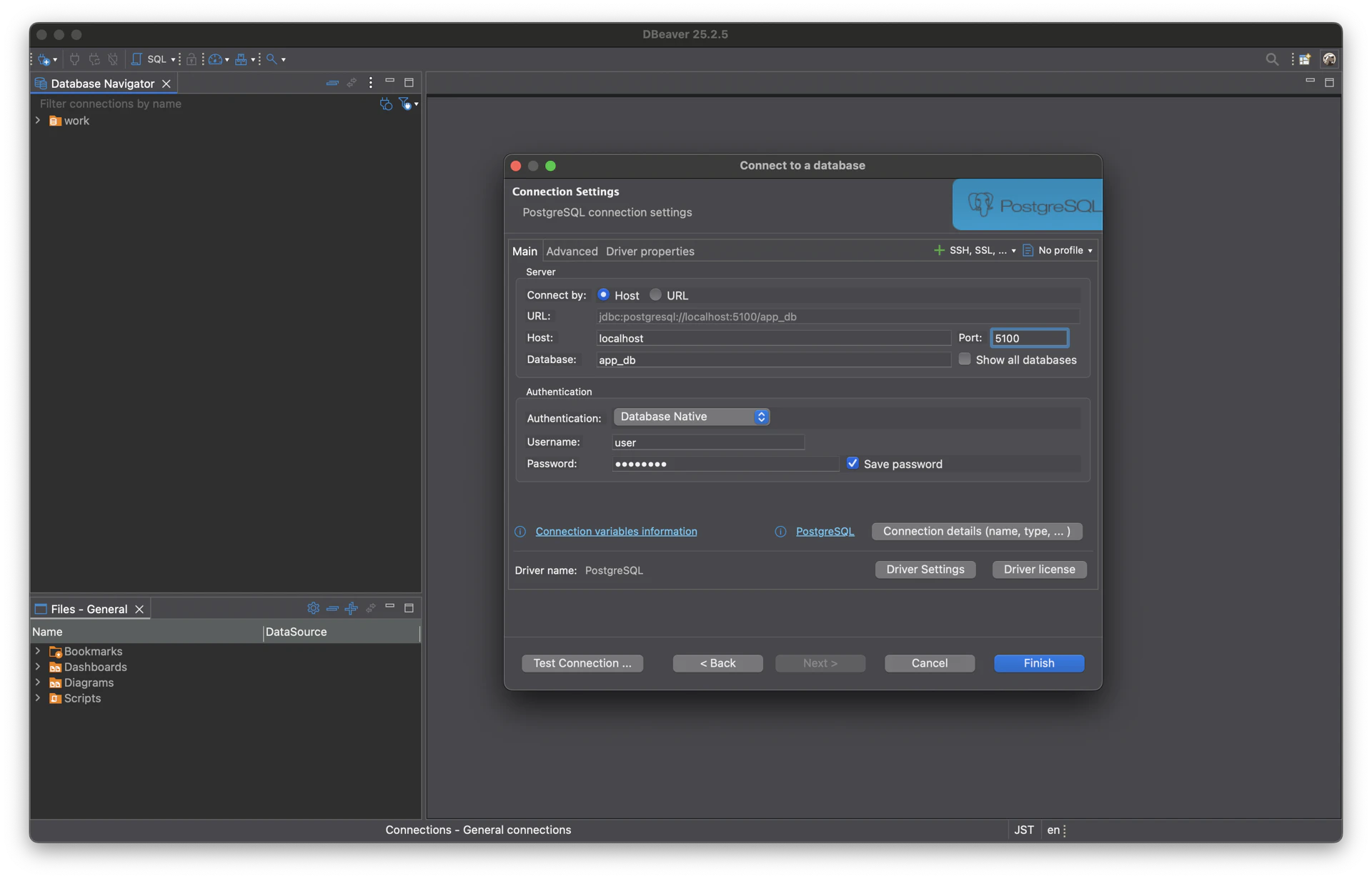Open navigator filter dropdown arrow
Screen dimensions: 1372x879
[x=416, y=104]
